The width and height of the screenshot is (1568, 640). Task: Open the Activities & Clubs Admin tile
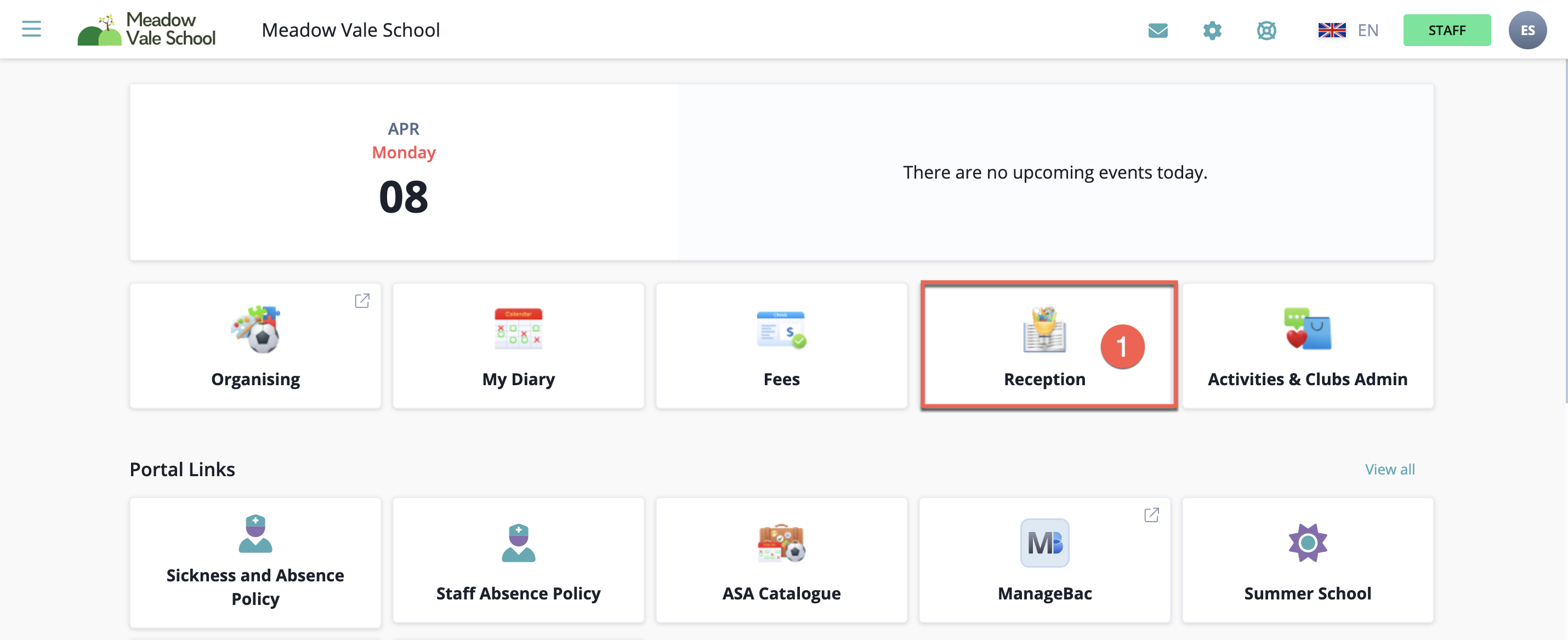pos(1308,346)
